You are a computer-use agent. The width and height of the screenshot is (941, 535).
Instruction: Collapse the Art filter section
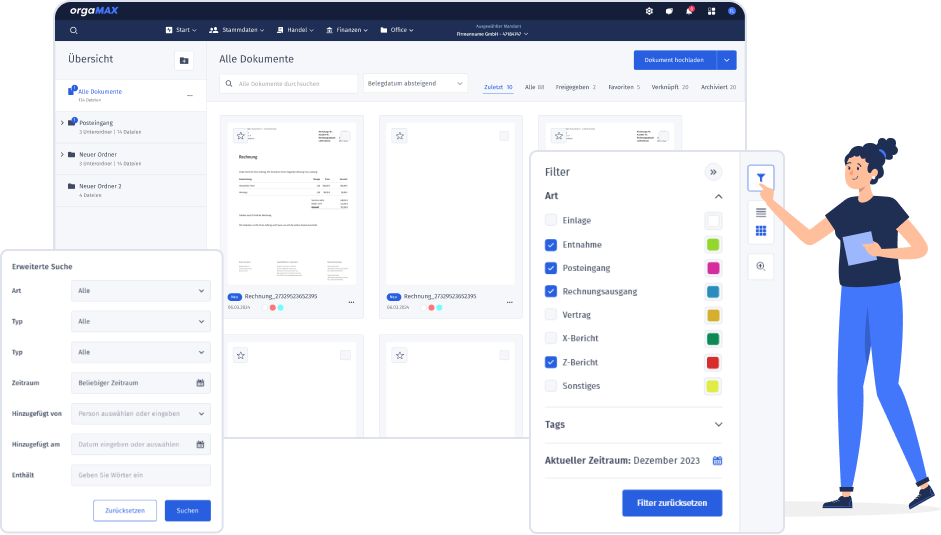(x=718, y=196)
